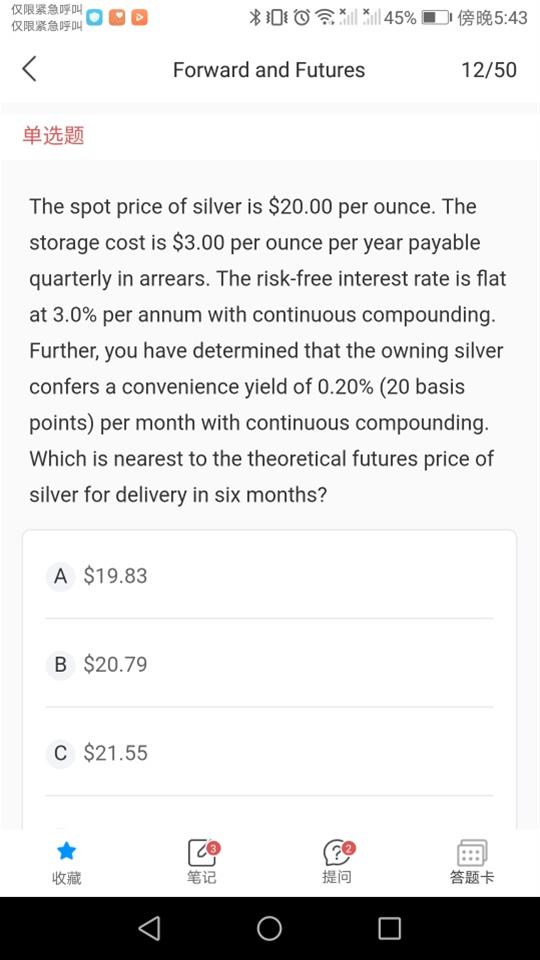This screenshot has height=960, width=540.
Task: Tap the 笔记 label in bottom bar
Action: point(201,877)
